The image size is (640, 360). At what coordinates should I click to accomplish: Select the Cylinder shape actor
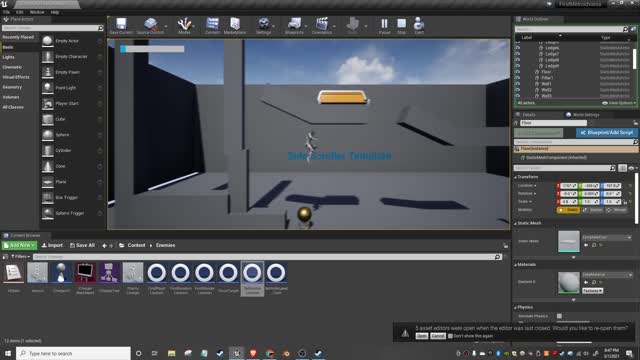(72, 150)
